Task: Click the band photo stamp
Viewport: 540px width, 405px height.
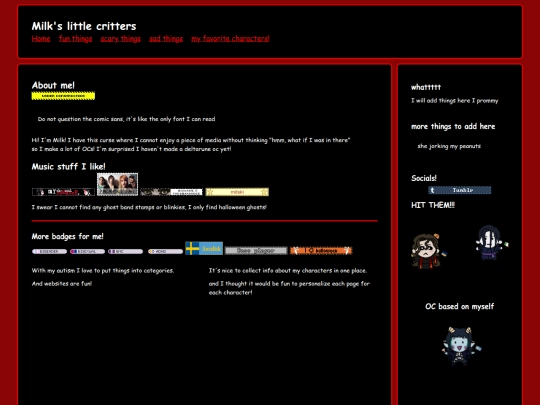Action: [x=117, y=184]
